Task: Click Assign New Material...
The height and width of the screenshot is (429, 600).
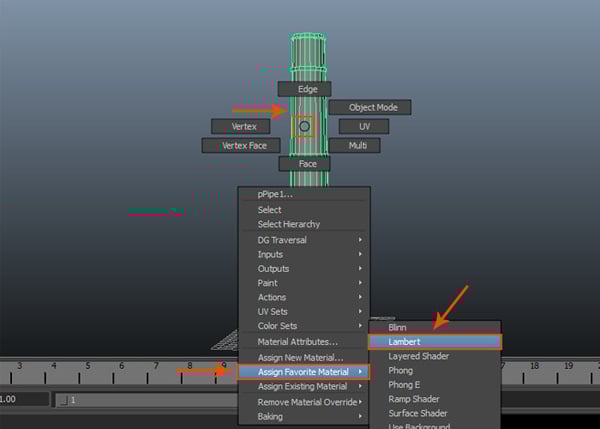Action: tap(300, 357)
